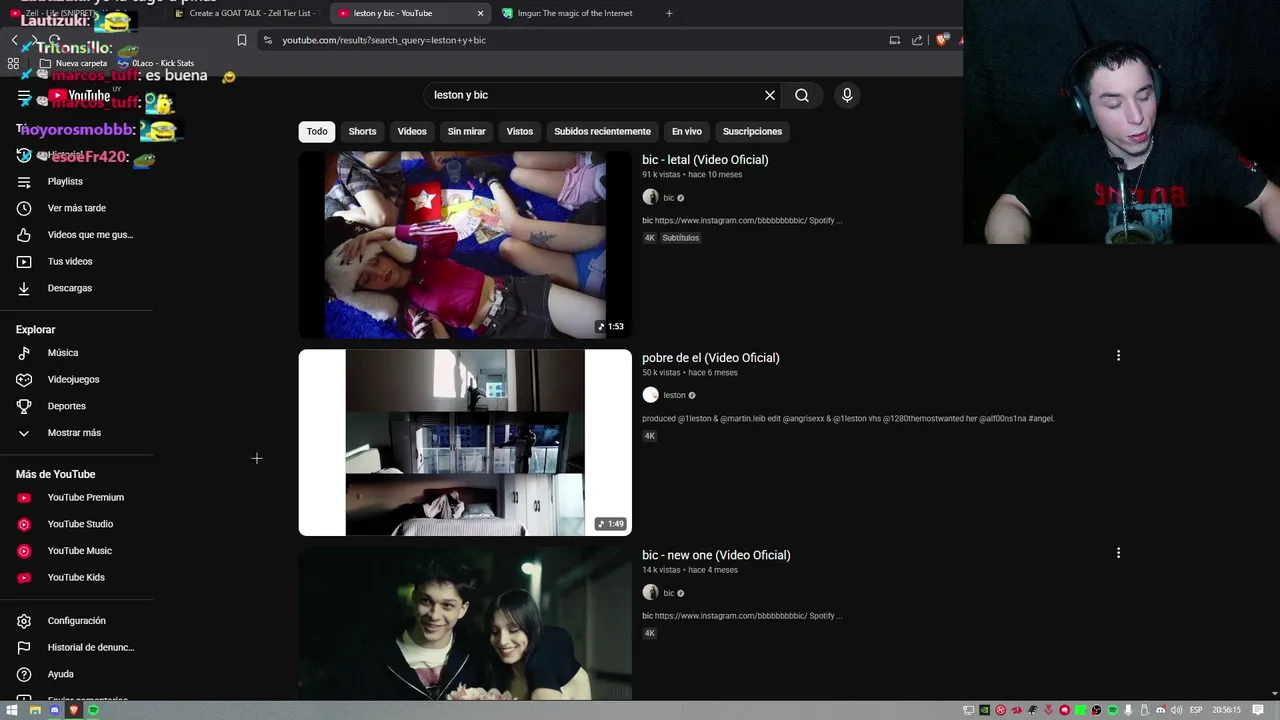The image size is (1280, 720).
Task: Open a new browser tab with plus
Action: [669, 13]
